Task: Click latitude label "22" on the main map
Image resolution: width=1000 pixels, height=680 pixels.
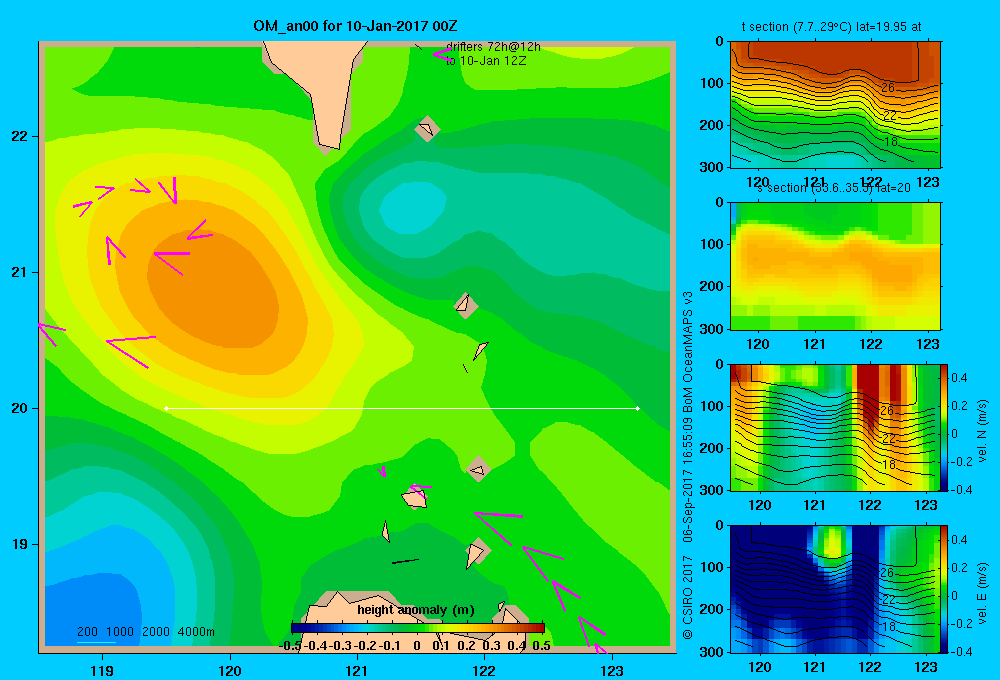Action: [20, 137]
